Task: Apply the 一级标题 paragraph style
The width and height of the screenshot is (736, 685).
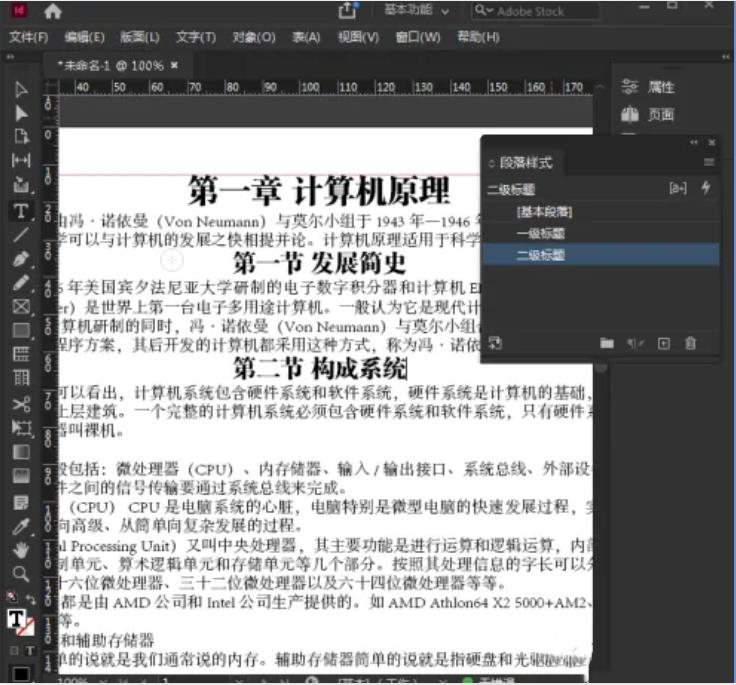Action: point(541,233)
